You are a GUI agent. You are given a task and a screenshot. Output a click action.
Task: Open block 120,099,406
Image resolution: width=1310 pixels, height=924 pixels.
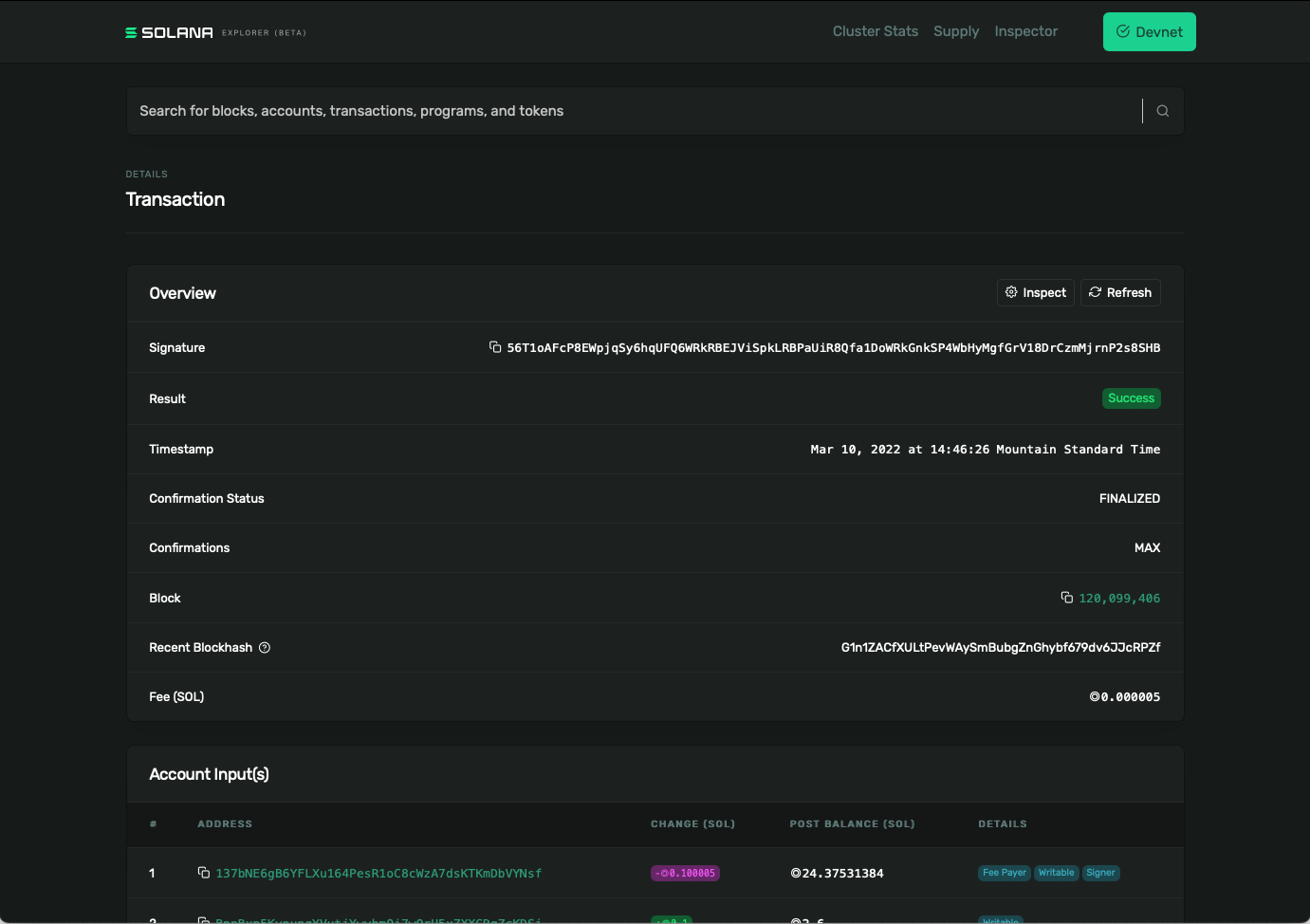pos(1118,598)
